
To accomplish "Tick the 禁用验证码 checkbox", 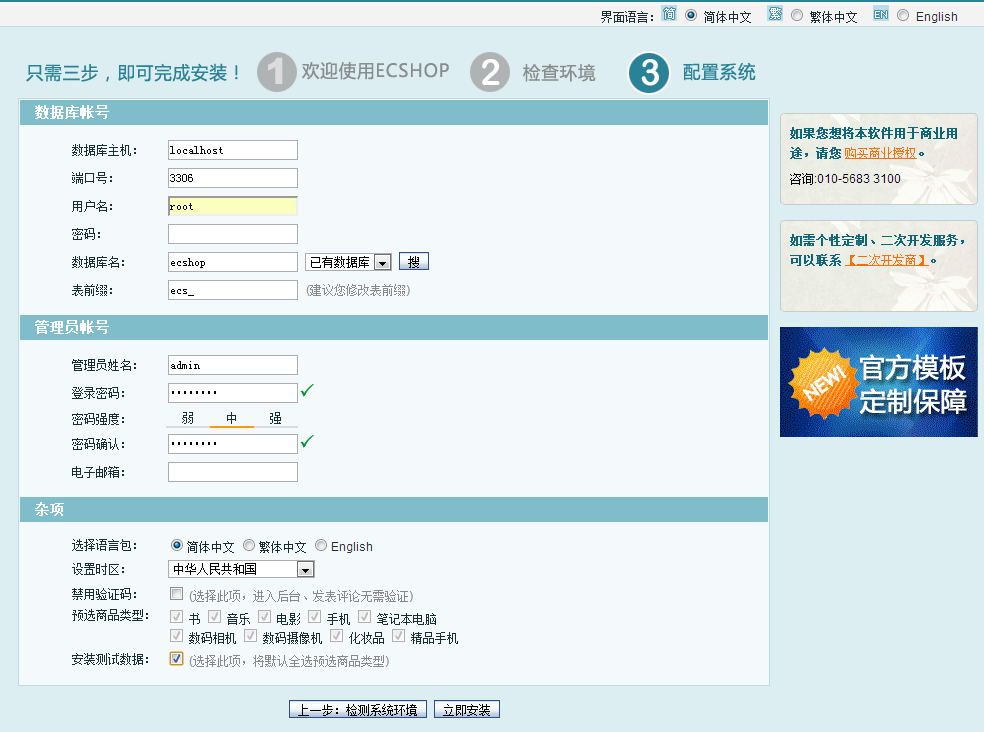I will (176, 593).
